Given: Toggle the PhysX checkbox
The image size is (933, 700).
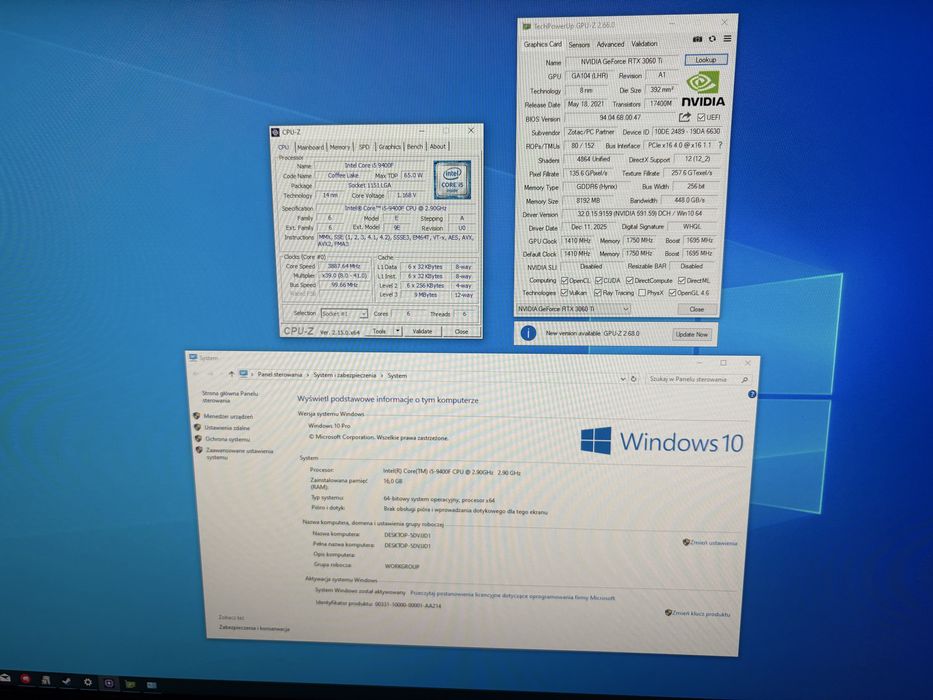Looking at the screenshot, I should (641, 292).
